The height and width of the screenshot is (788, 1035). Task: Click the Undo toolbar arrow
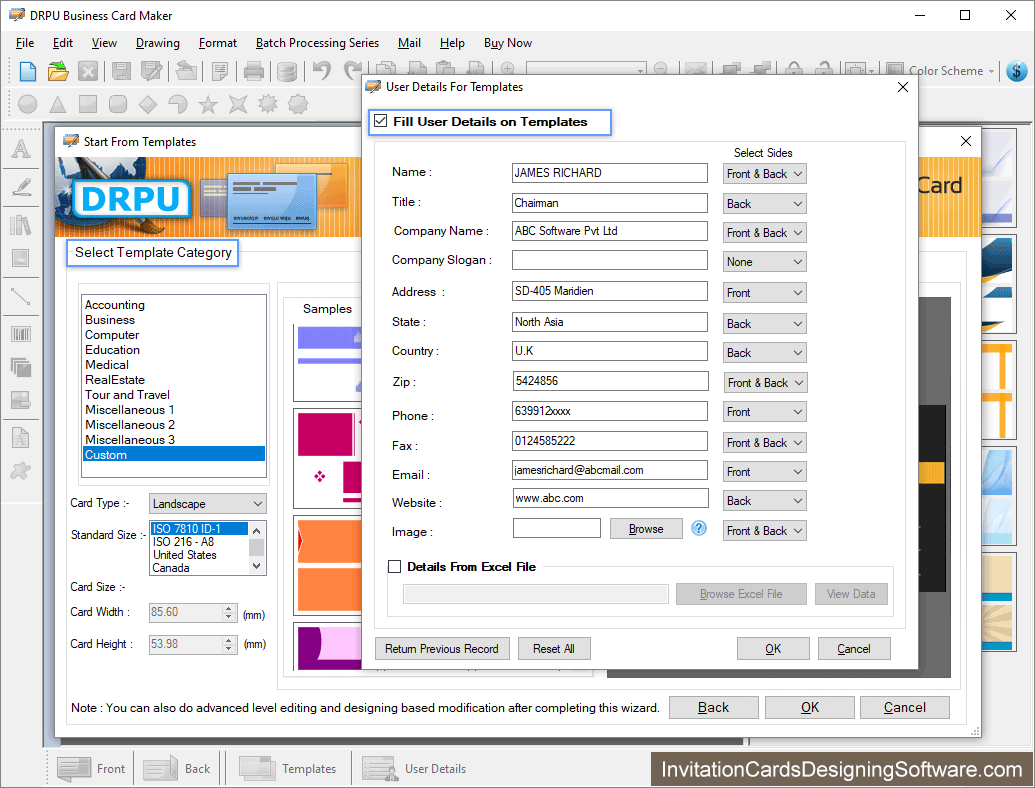321,70
